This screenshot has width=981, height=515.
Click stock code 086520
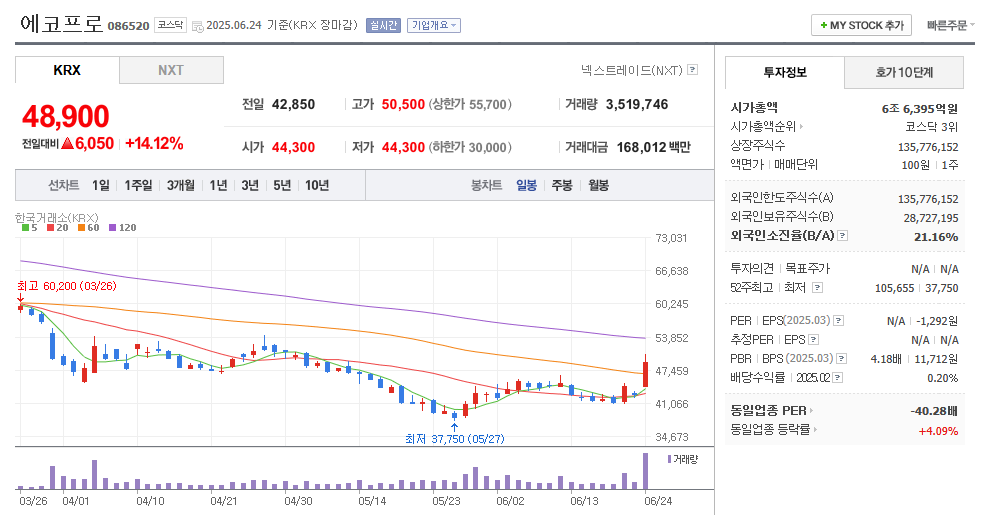[x=128, y=26]
